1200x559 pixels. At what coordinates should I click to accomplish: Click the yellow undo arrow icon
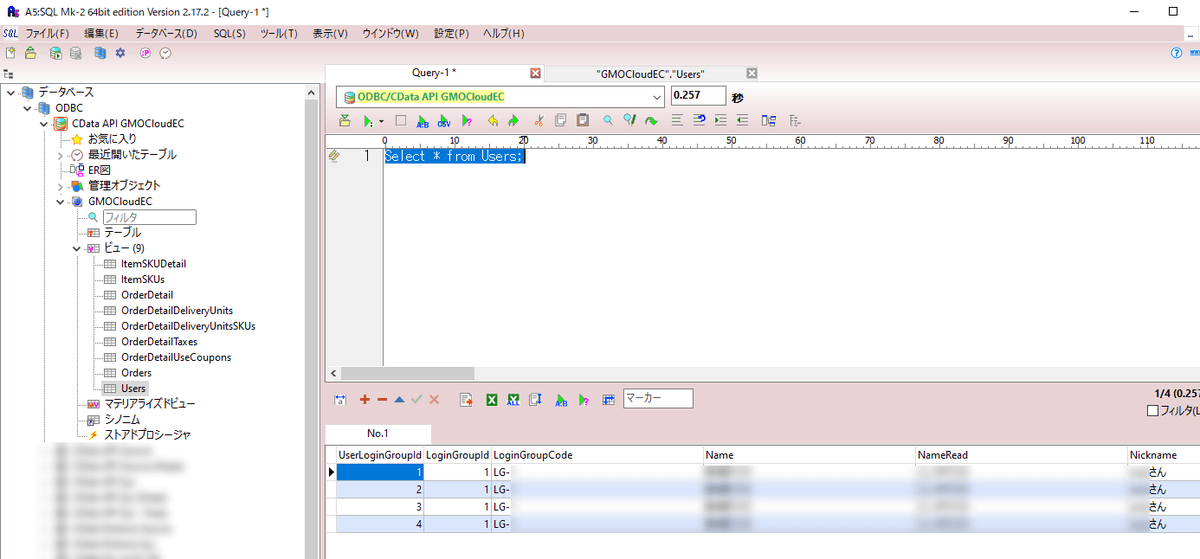point(492,120)
